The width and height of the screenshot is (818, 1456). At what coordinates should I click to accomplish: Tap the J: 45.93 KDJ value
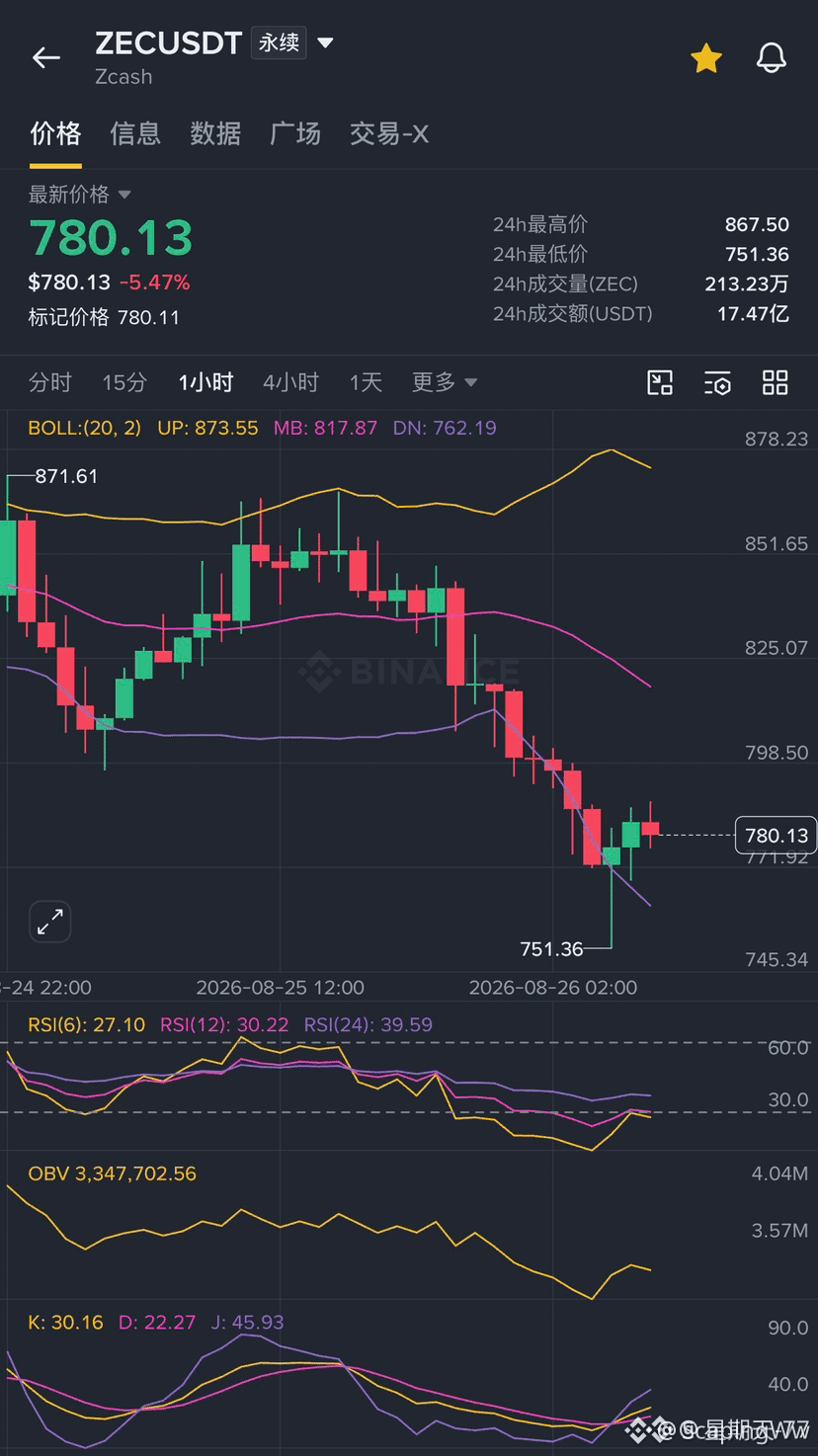pyautogui.click(x=247, y=1322)
